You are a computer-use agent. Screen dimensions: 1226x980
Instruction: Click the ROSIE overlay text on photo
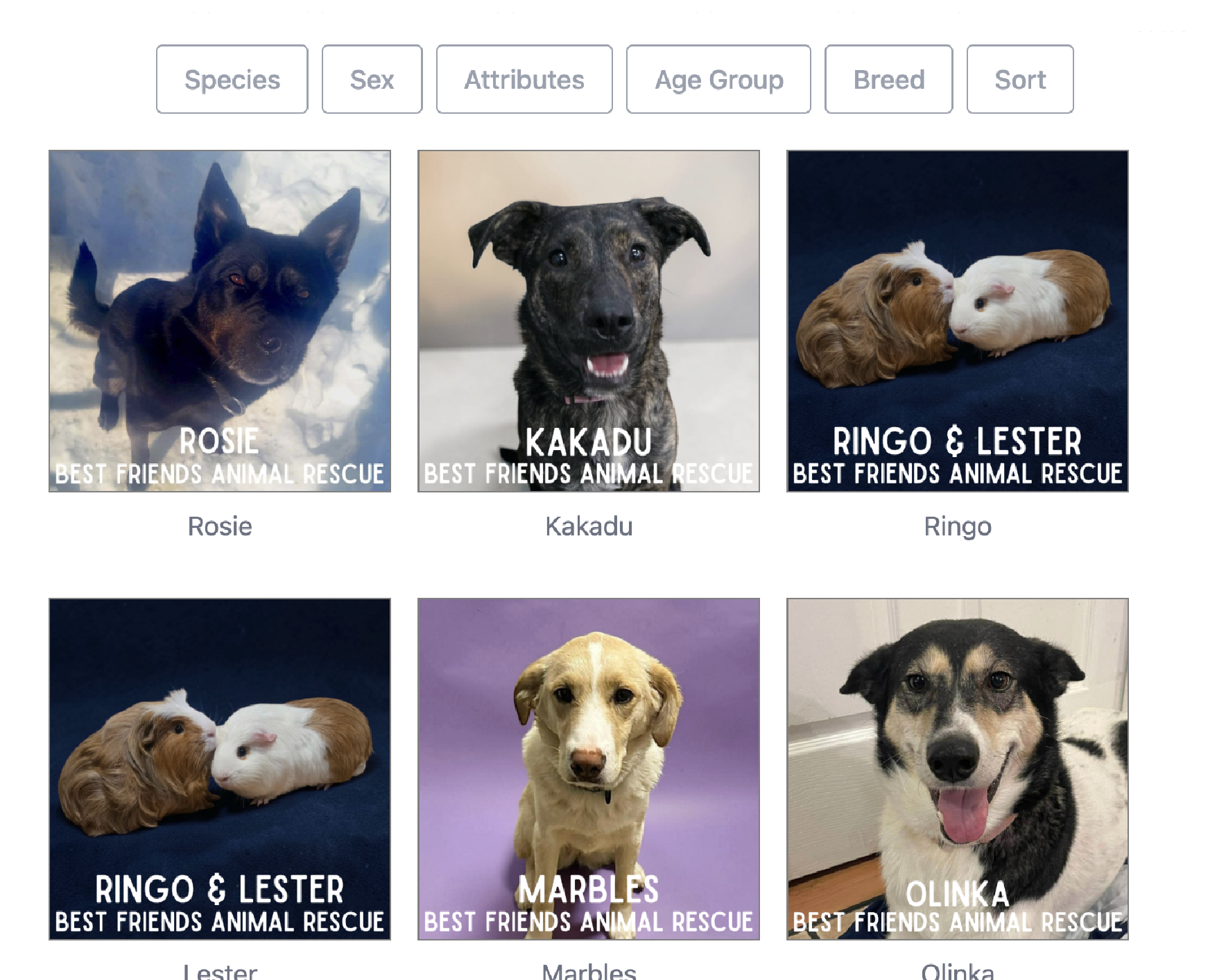pyautogui.click(x=219, y=441)
